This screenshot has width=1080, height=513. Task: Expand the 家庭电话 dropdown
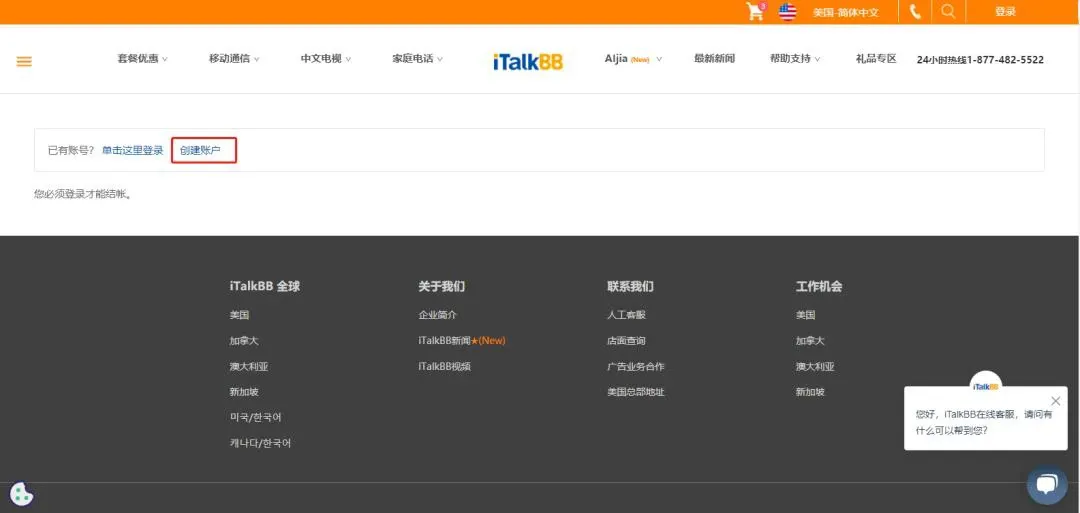click(x=417, y=59)
